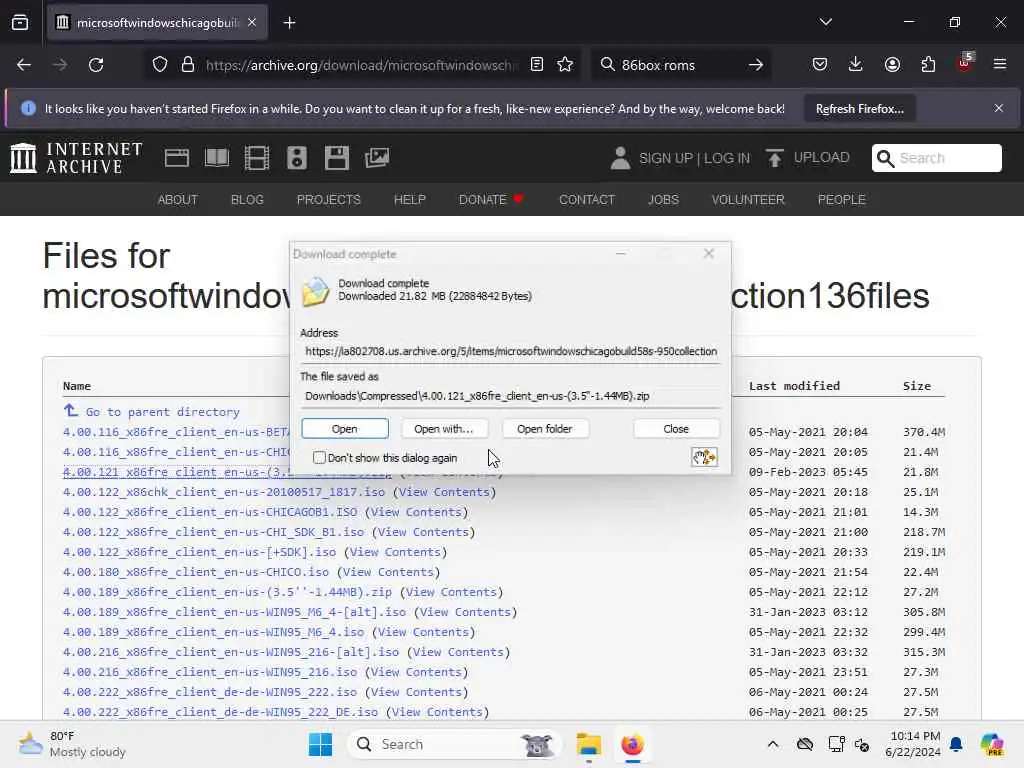Click Open in Download complete dialog
Image resolution: width=1024 pixels, height=768 pixels.
point(345,429)
